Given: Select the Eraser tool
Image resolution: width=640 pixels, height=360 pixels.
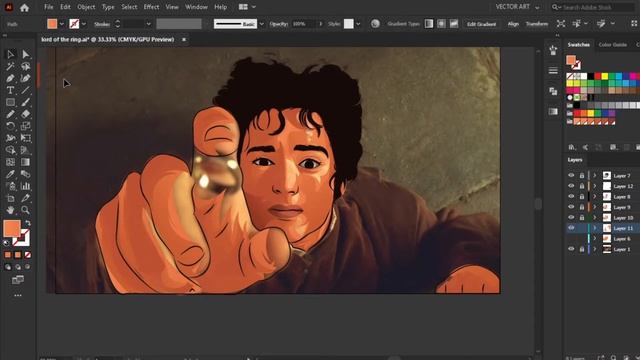Looking at the screenshot, I should (x=25, y=114).
